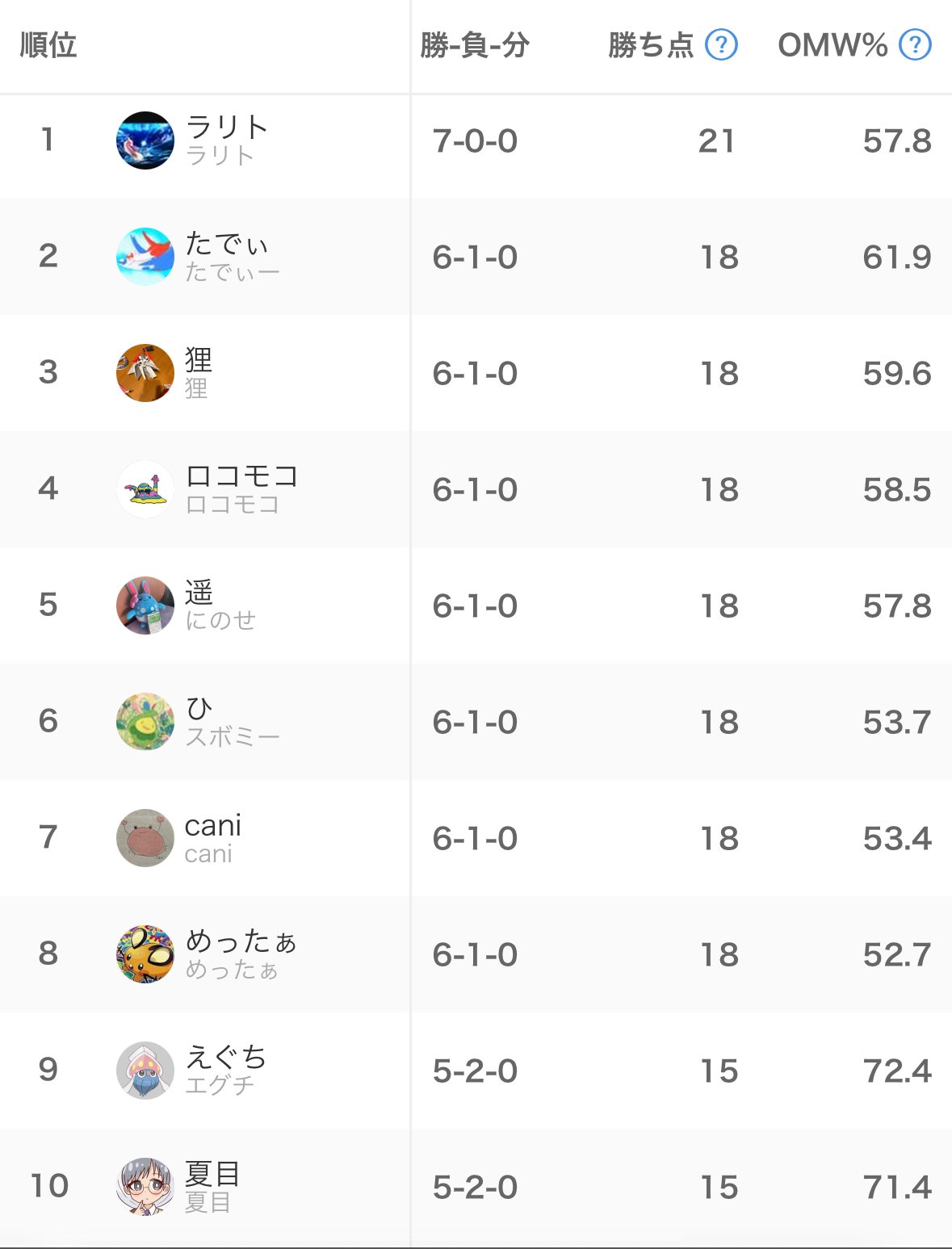Click ロコモコ's avatar icon
The width and height of the screenshot is (952, 1249).
point(145,489)
